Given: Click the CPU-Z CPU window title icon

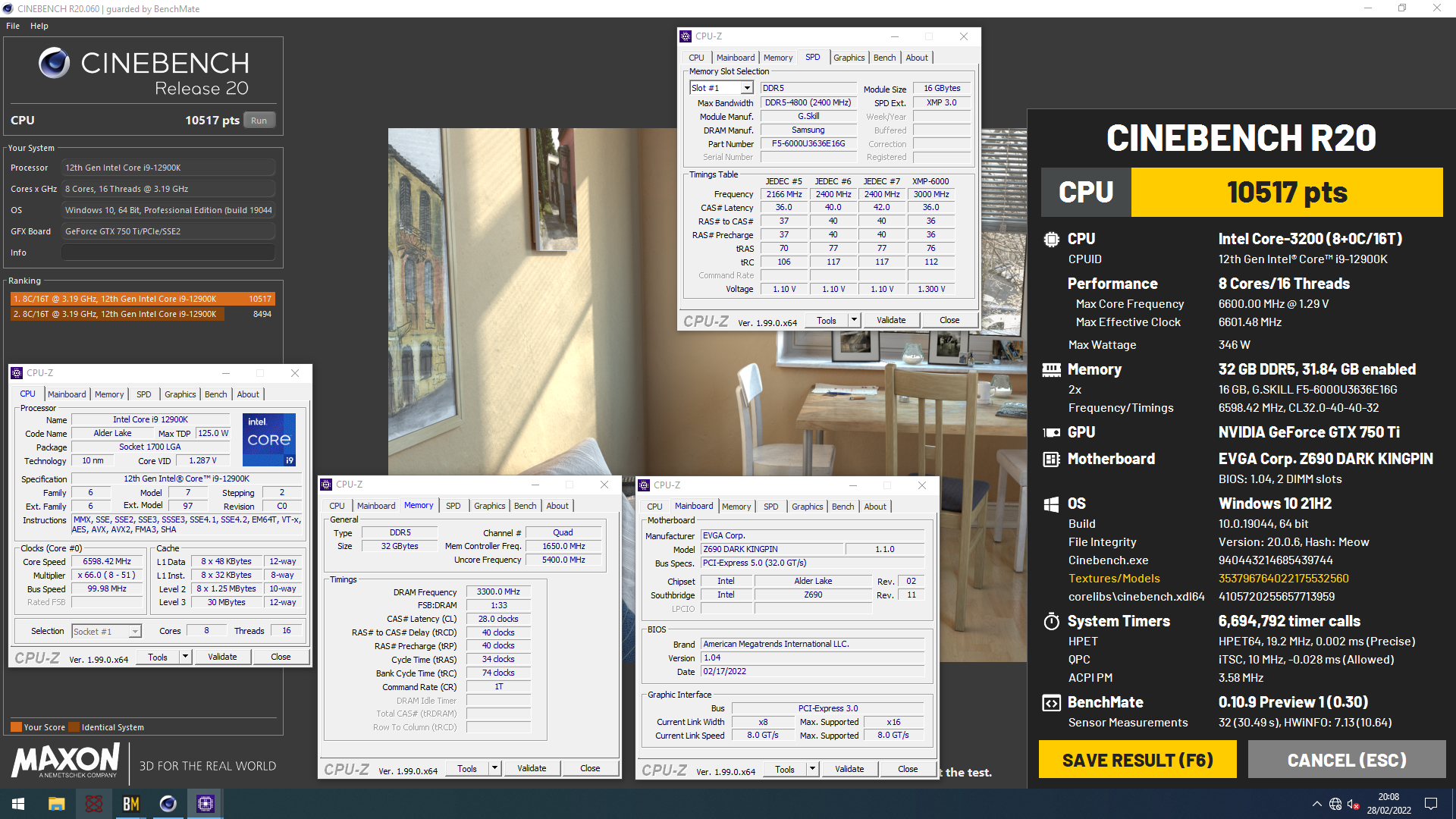Looking at the screenshot, I should 17,373.
